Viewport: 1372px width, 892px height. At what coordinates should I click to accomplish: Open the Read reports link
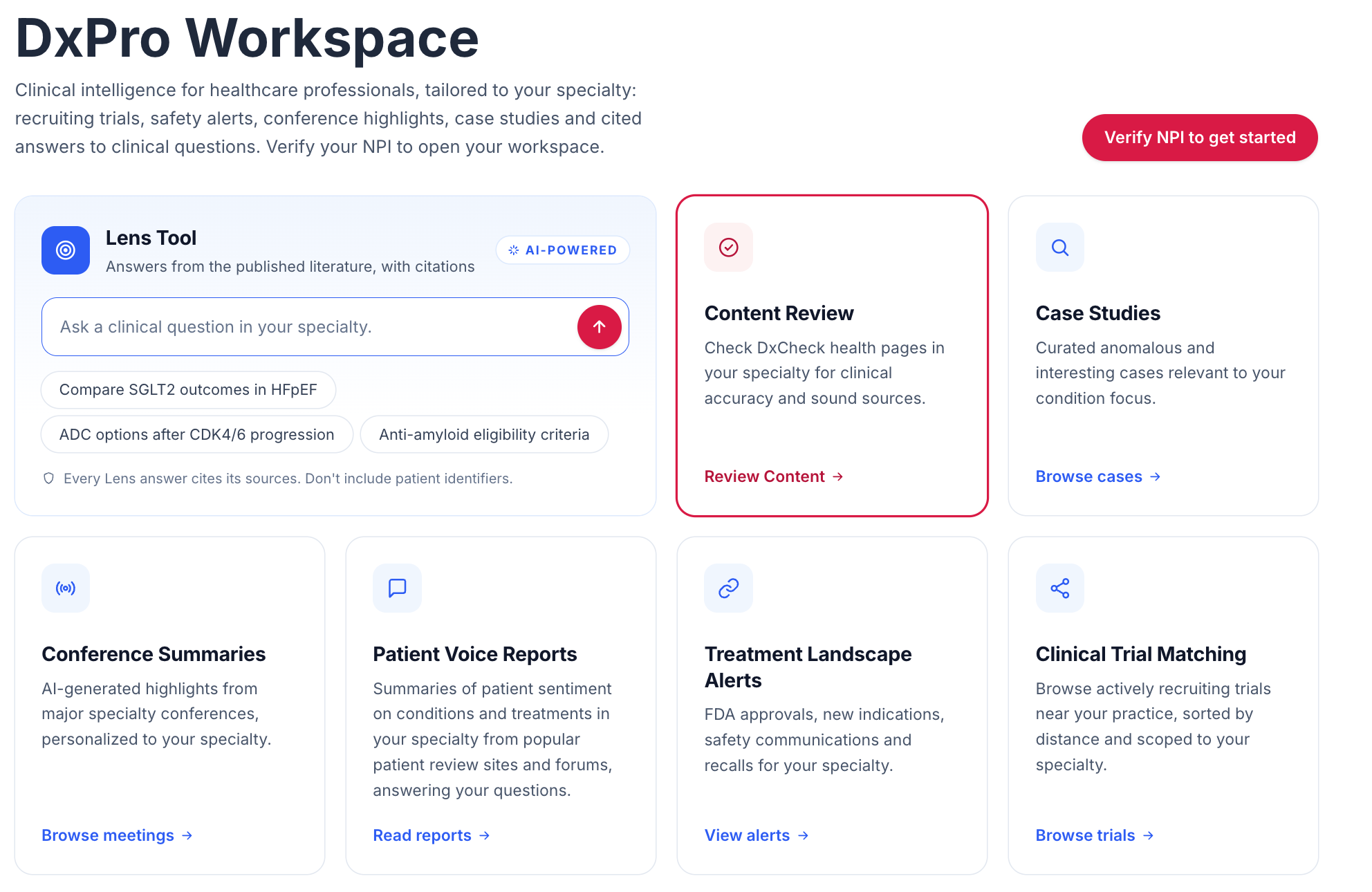tap(432, 835)
